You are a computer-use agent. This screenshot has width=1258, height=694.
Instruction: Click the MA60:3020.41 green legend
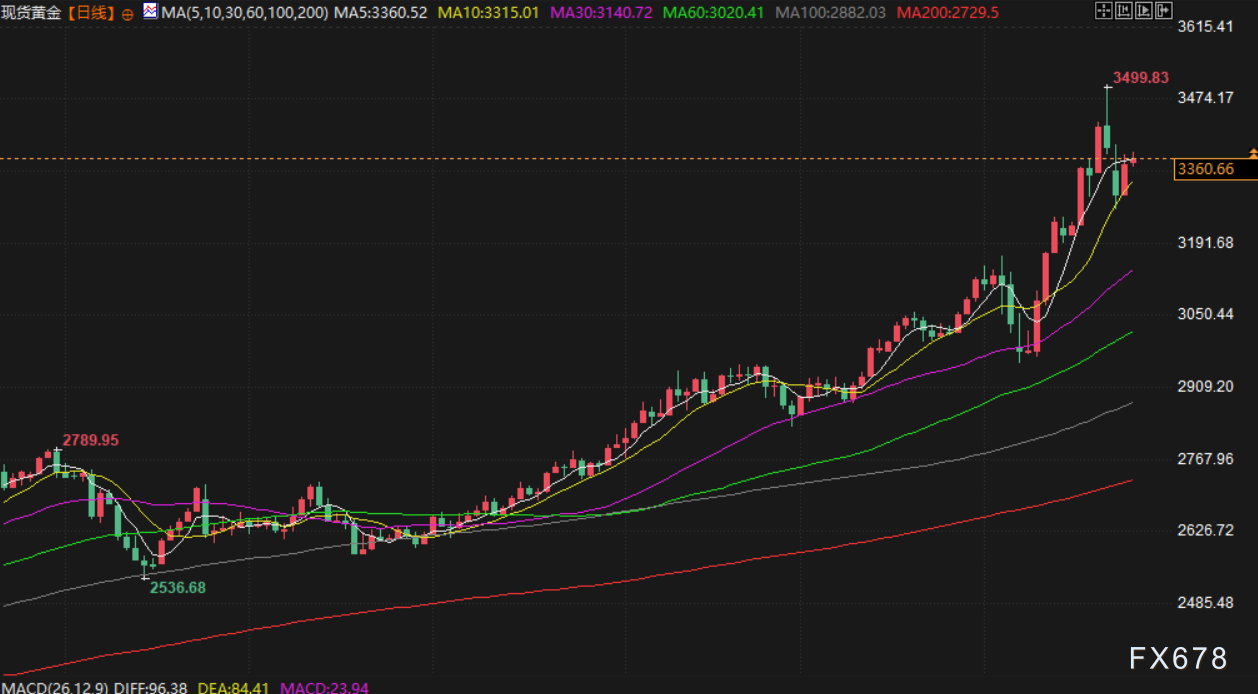click(x=714, y=13)
